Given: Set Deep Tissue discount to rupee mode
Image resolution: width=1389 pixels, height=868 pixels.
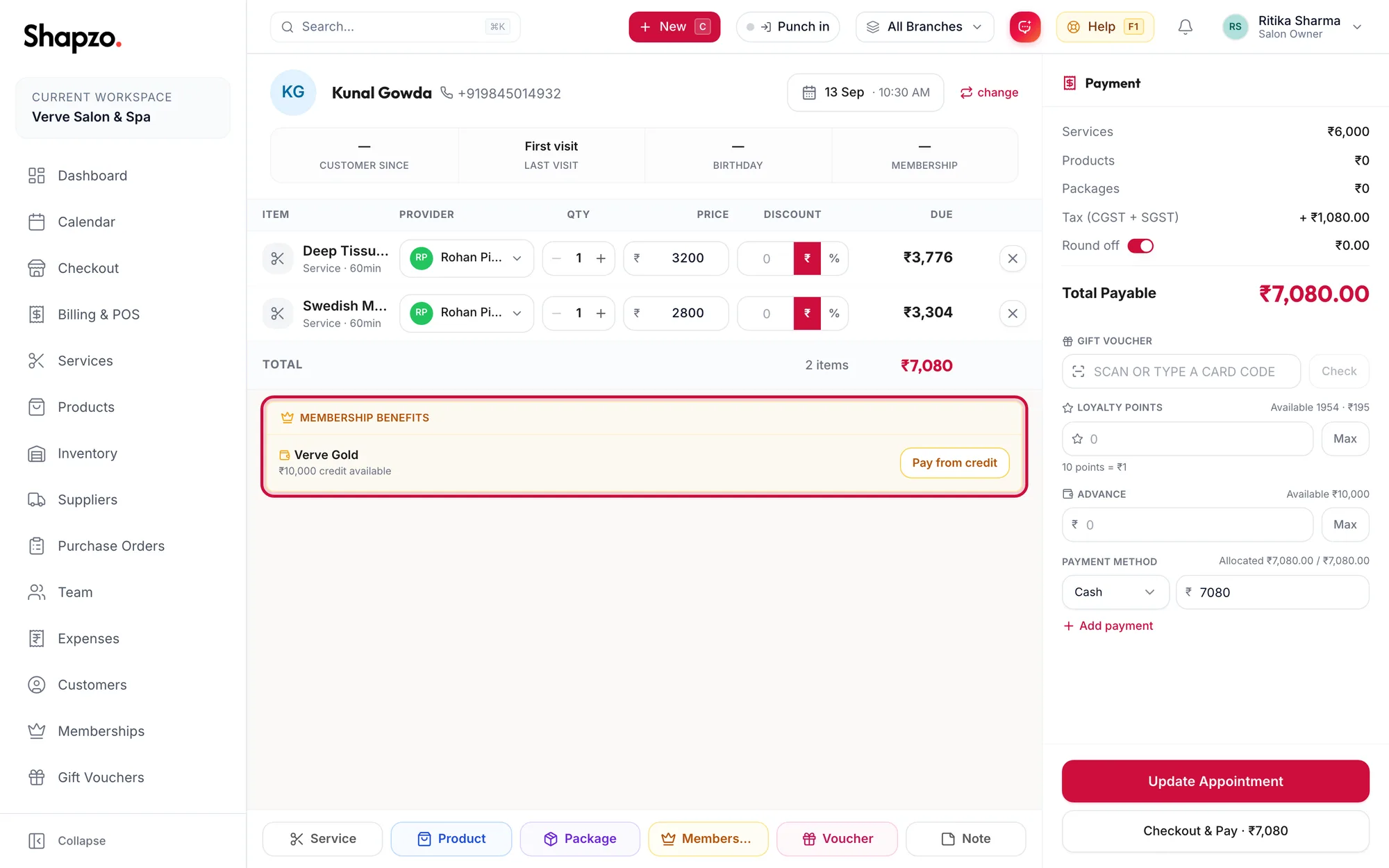Looking at the screenshot, I should point(807,258).
